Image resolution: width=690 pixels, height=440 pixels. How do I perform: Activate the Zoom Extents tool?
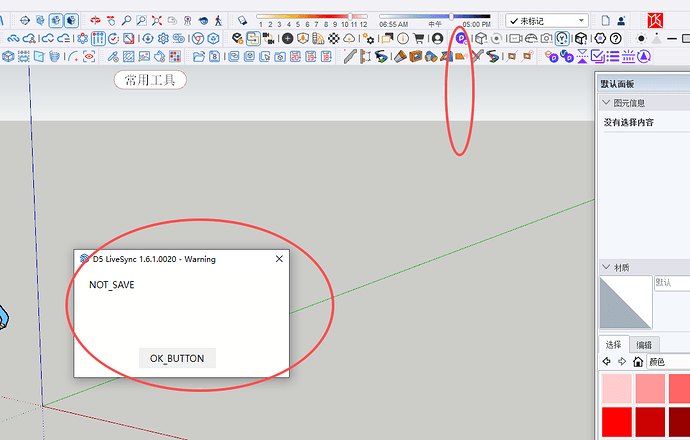click(157, 21)
